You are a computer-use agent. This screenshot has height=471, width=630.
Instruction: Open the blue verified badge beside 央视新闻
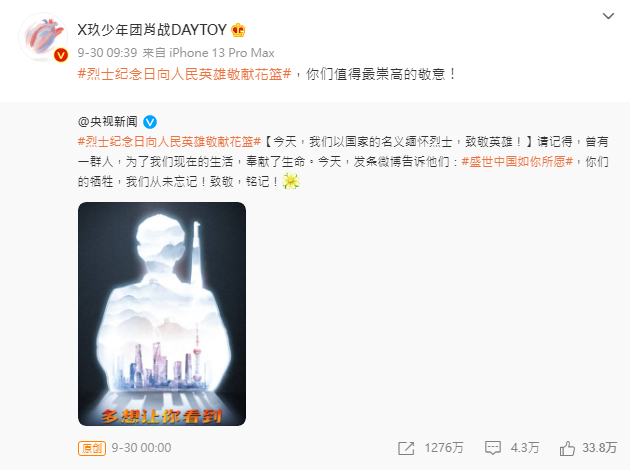pos(150,122)
